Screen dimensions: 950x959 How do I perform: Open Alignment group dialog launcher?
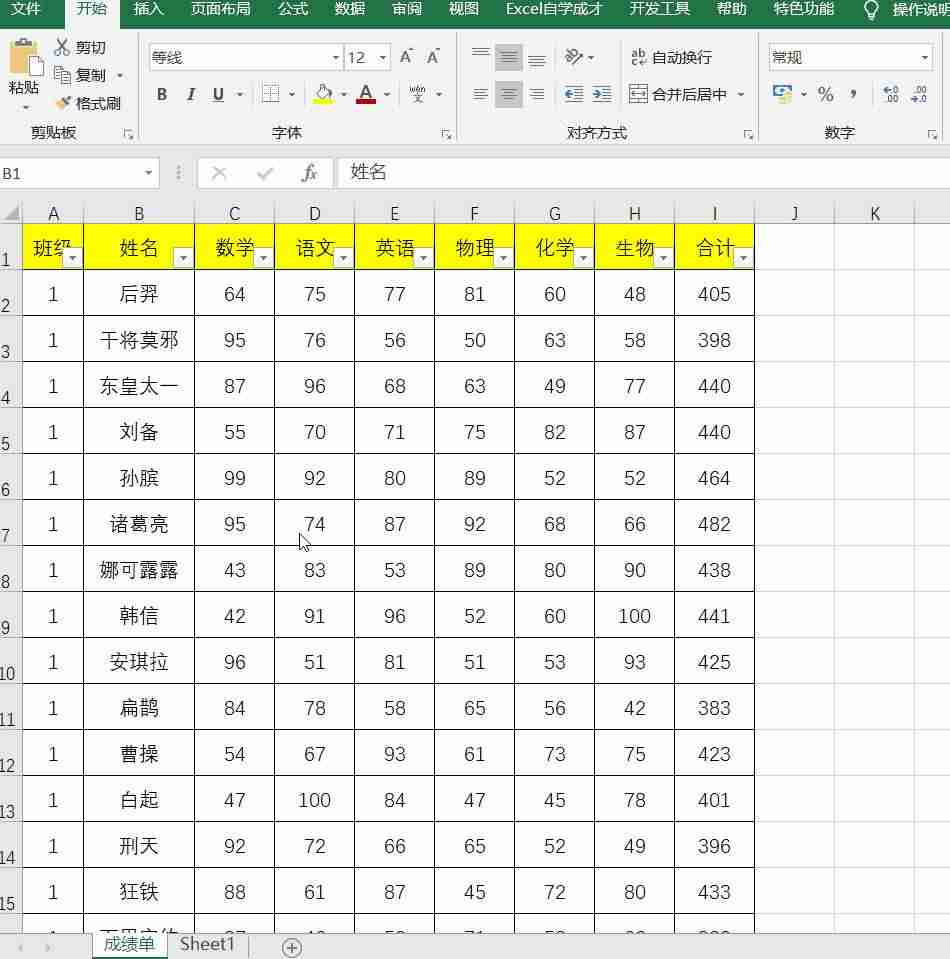coord(748,135)
